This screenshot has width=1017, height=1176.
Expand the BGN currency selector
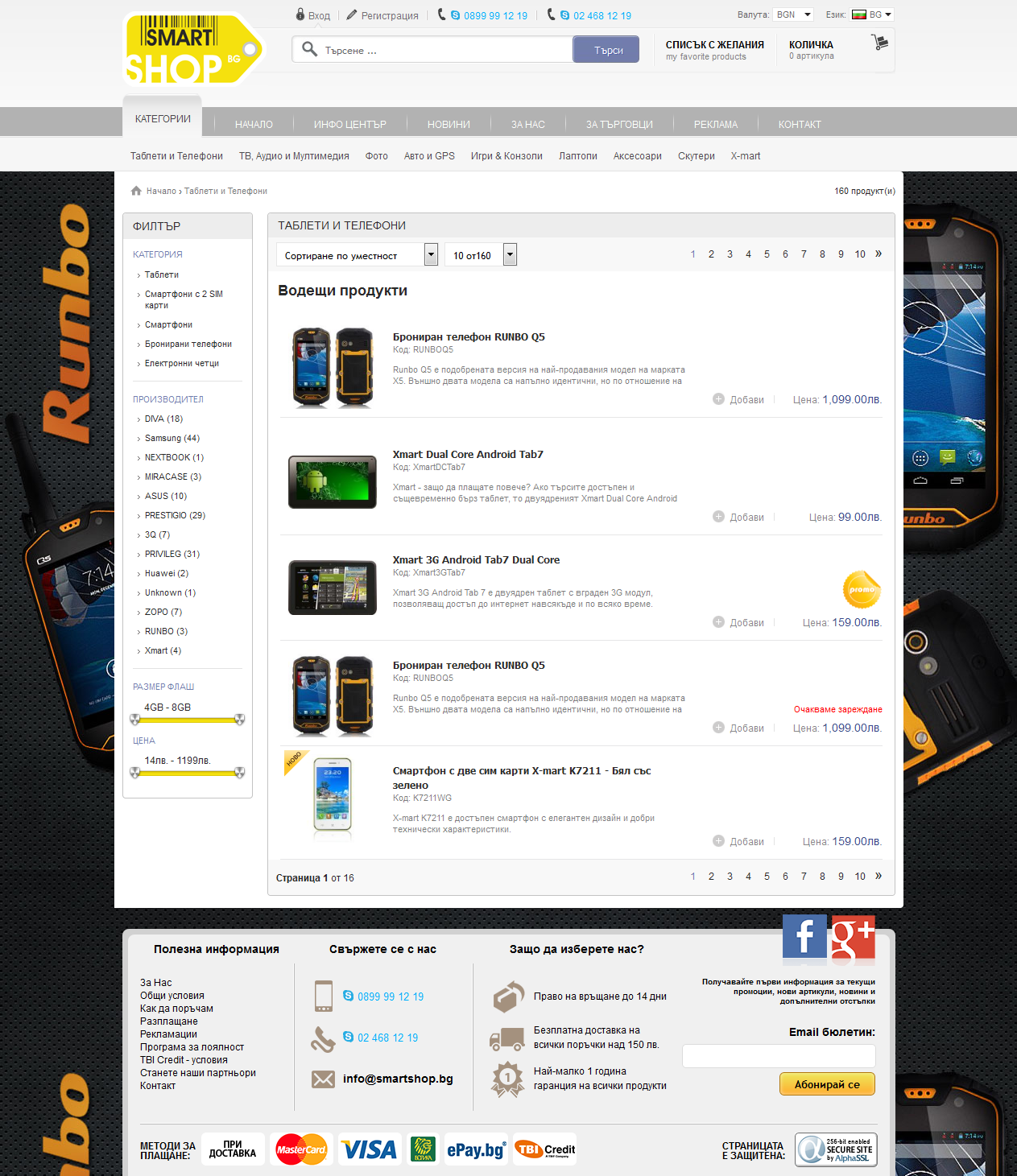tap(794, 15)
